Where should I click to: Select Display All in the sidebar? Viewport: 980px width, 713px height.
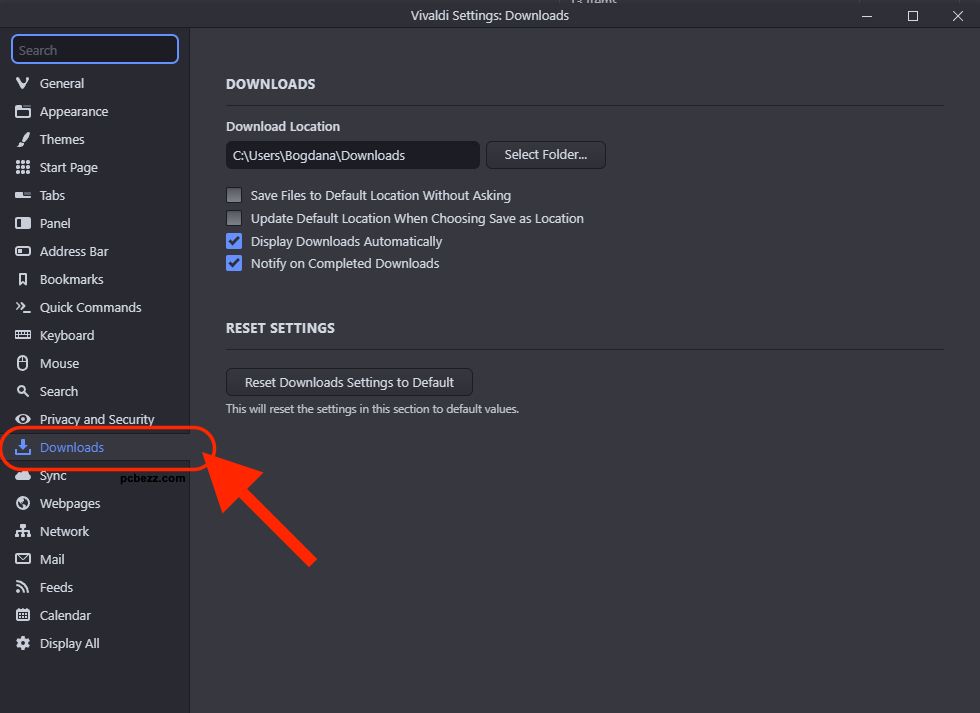click(94, 643)
